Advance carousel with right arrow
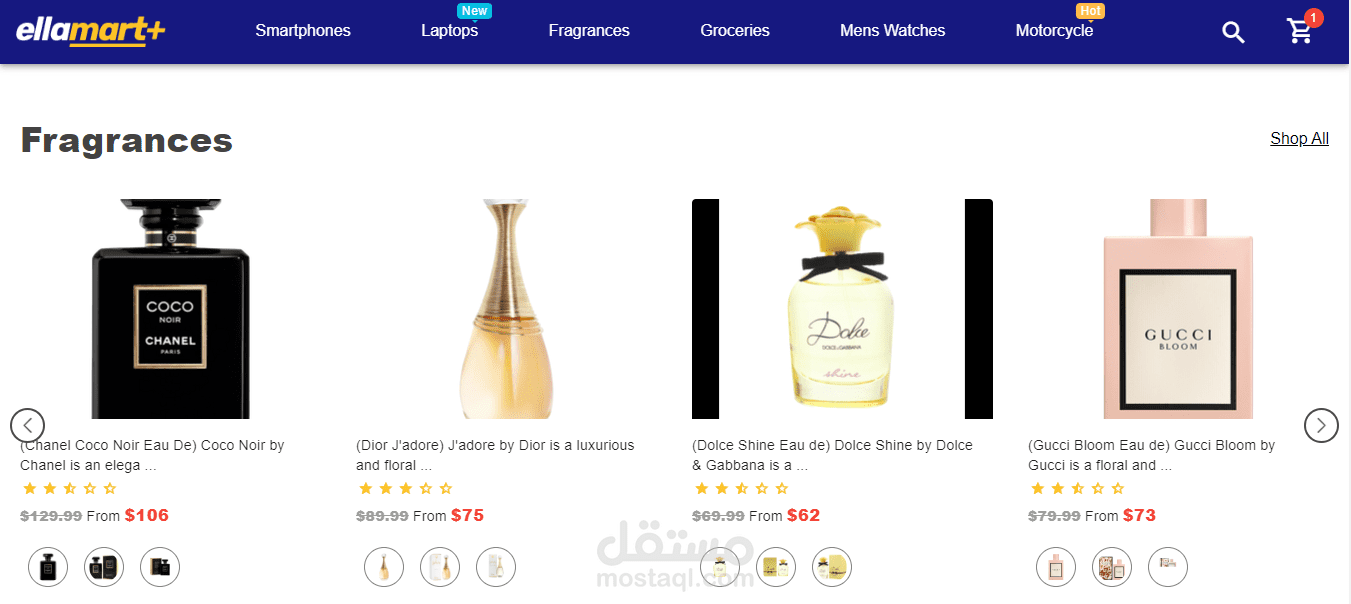The height and width of the screenshot is (604, 1351). (x=1321, y=426)
